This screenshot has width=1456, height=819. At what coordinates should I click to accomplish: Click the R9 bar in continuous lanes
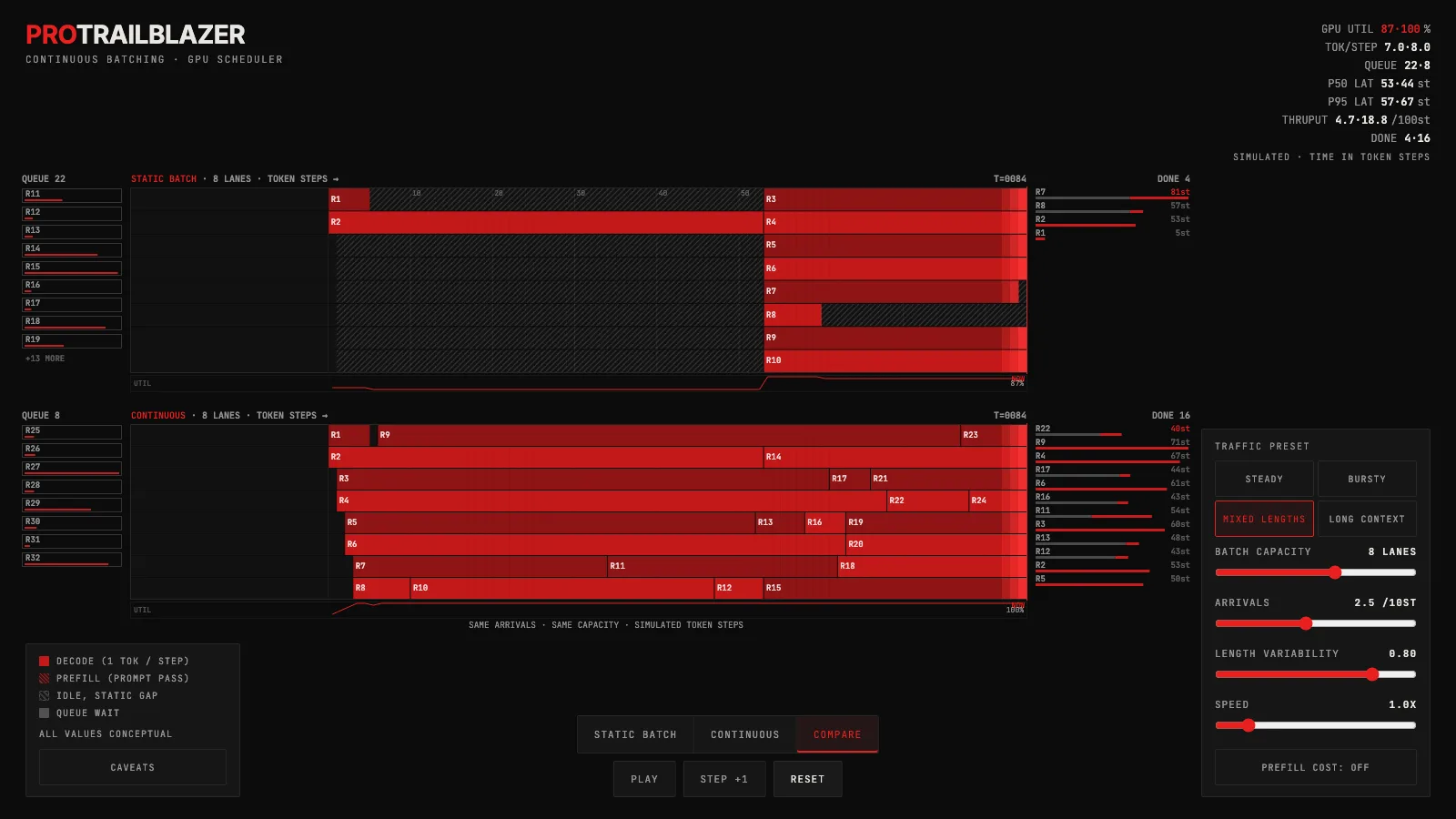(669, 435)
